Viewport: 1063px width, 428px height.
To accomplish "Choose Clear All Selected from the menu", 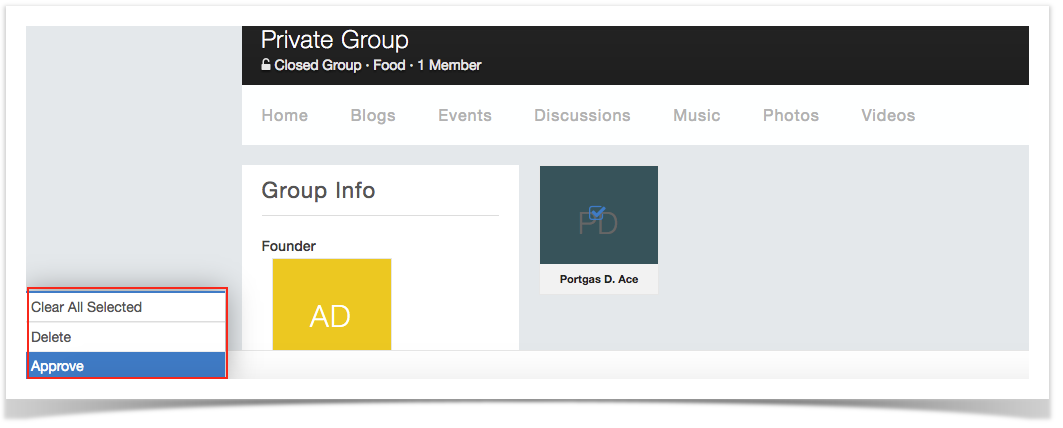I will click(x=87, y=307).
